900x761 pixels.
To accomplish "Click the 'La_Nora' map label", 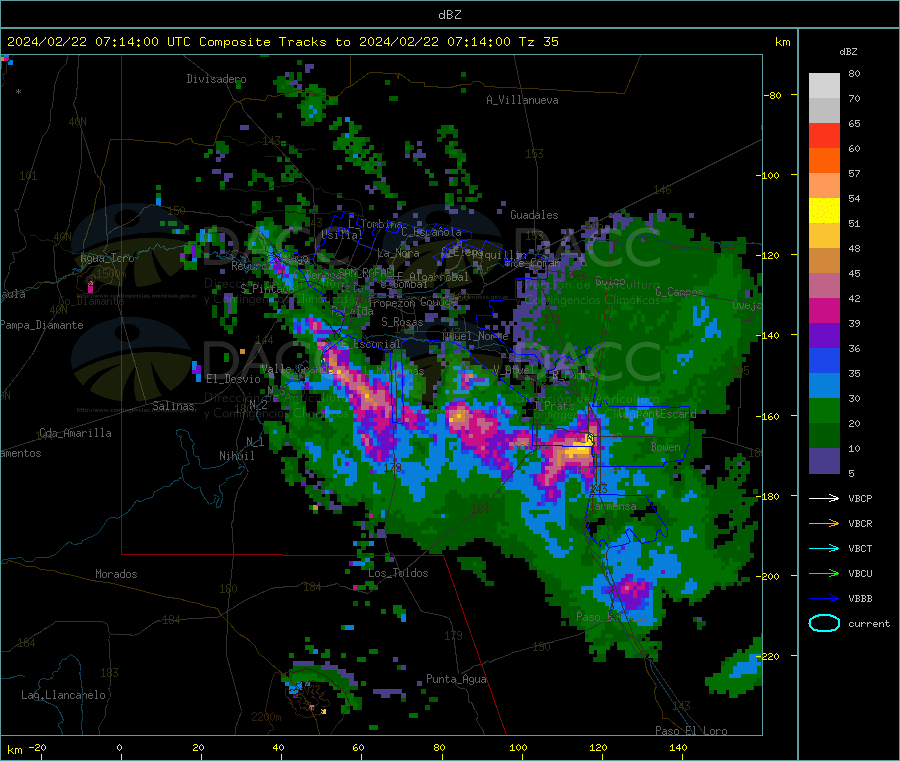I will 398,253.
